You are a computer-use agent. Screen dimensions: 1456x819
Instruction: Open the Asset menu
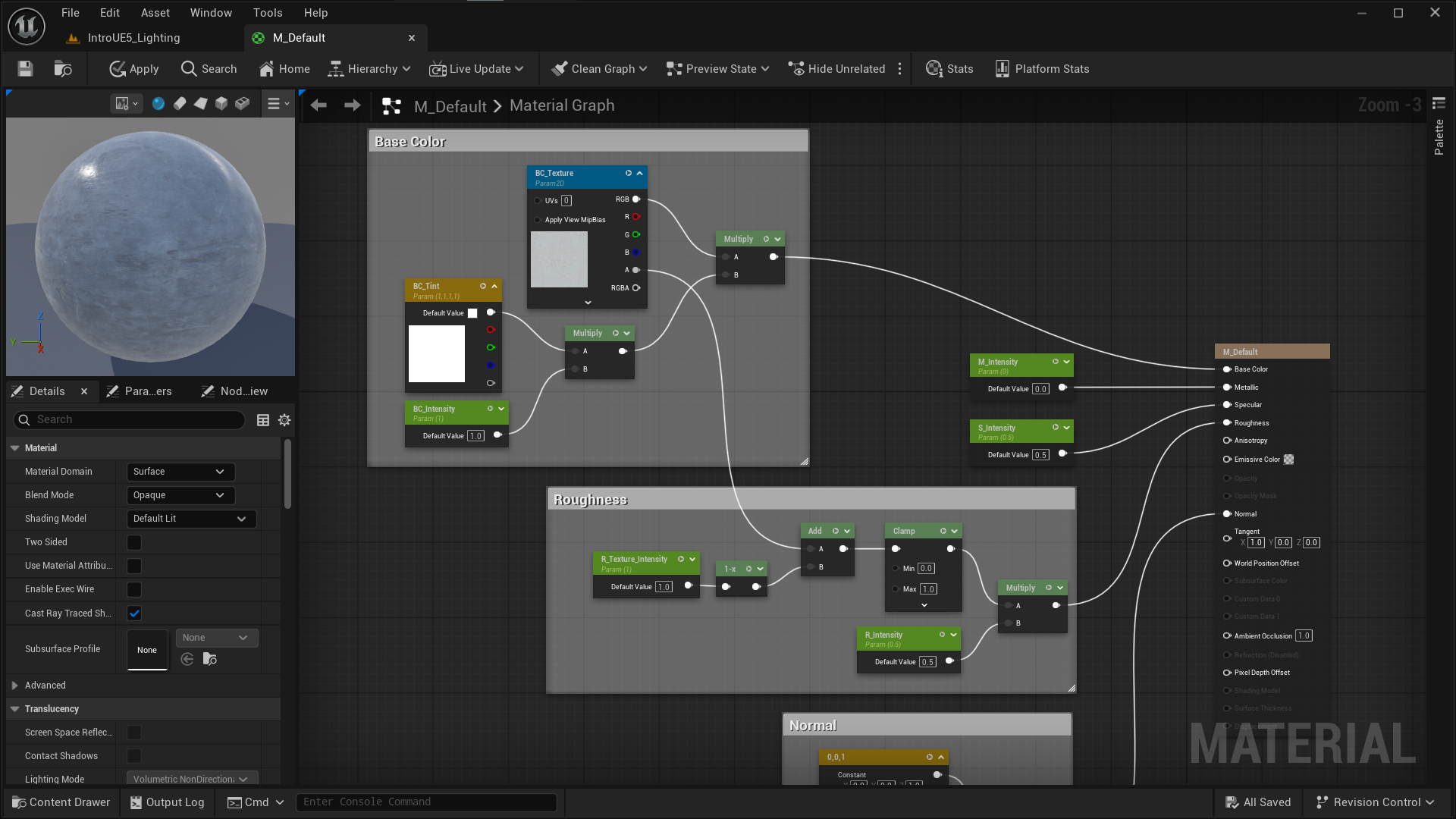(155, 13)
